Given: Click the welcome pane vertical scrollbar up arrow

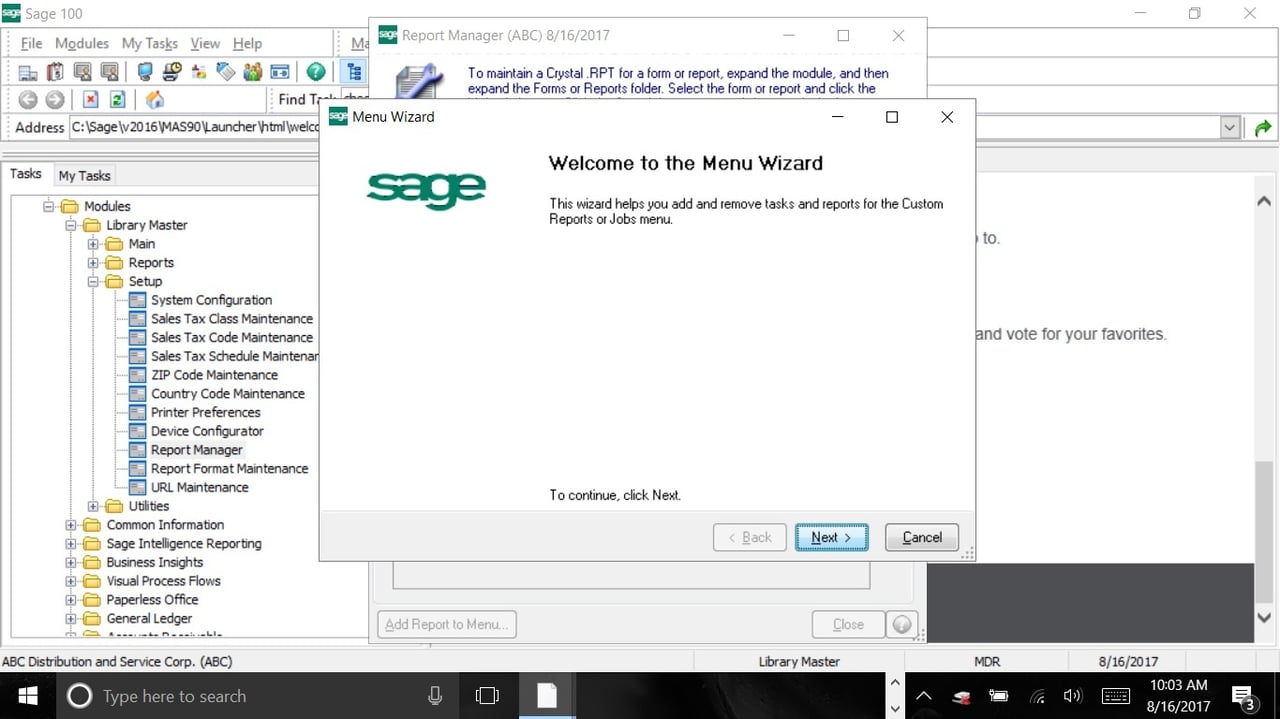Looking at the screenshot, I should 1263,200.
